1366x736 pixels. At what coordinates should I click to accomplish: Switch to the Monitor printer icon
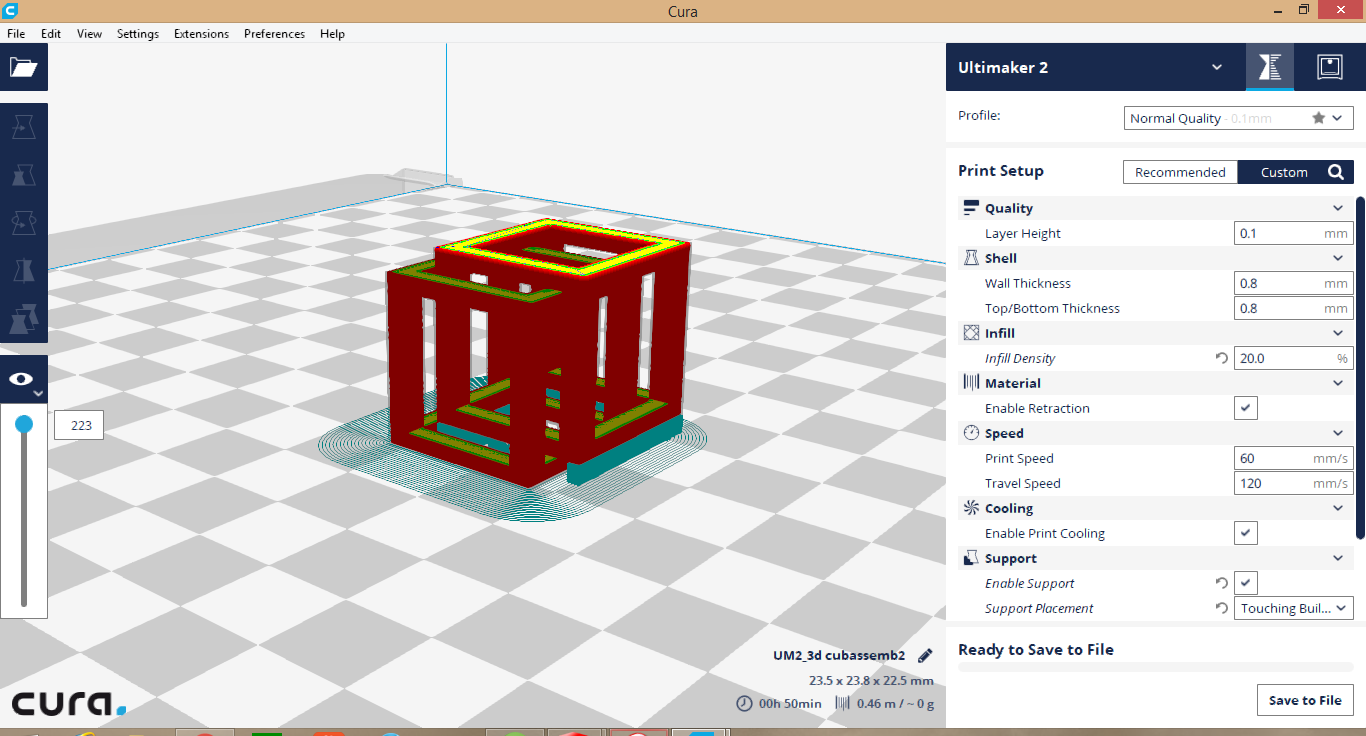pyautogui.click(x=1329, y=67)
